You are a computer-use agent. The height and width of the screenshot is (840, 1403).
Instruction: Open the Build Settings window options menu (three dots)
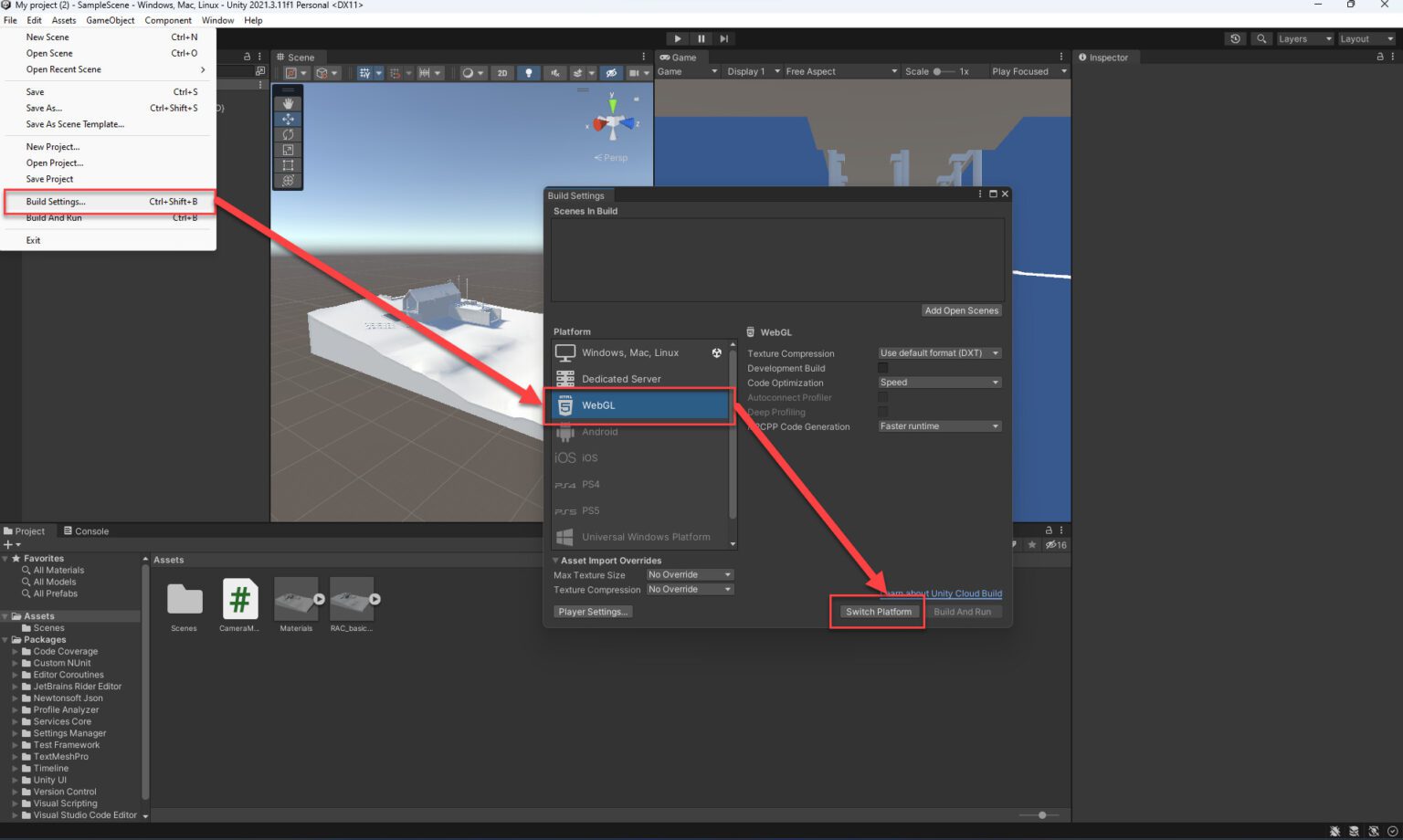979,194
